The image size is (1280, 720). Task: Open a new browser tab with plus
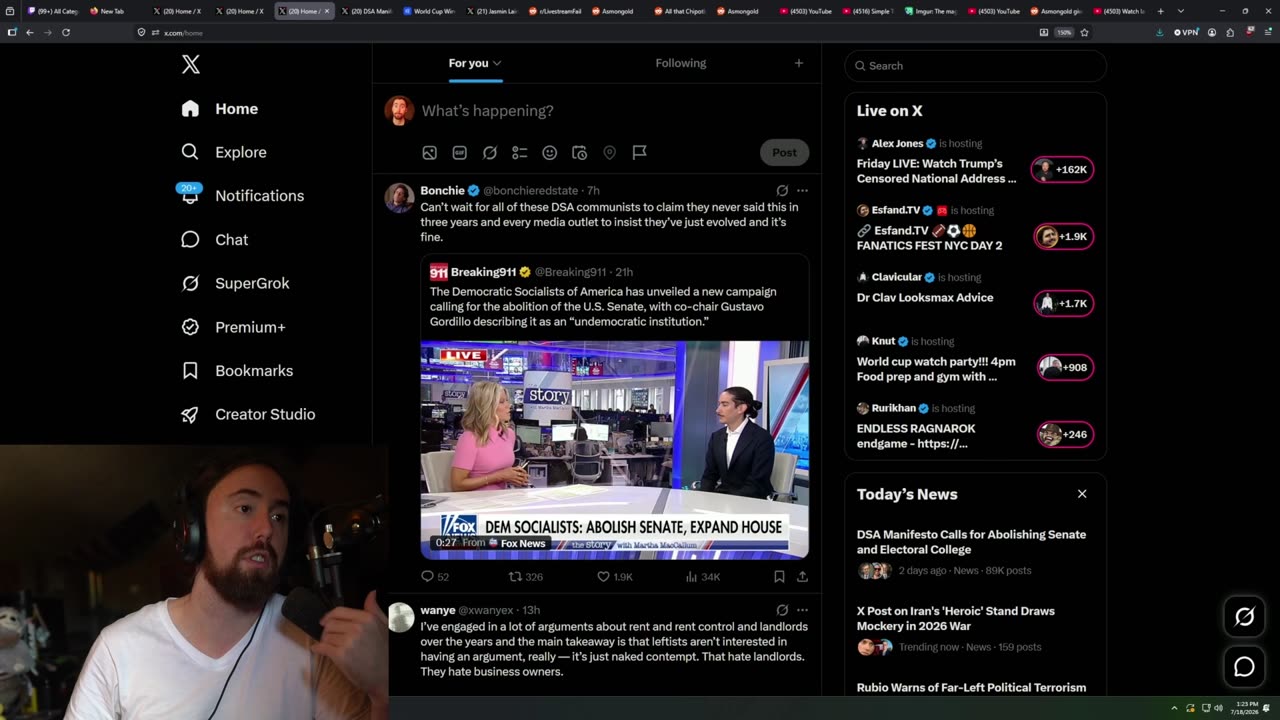[x=1160, y=11]
